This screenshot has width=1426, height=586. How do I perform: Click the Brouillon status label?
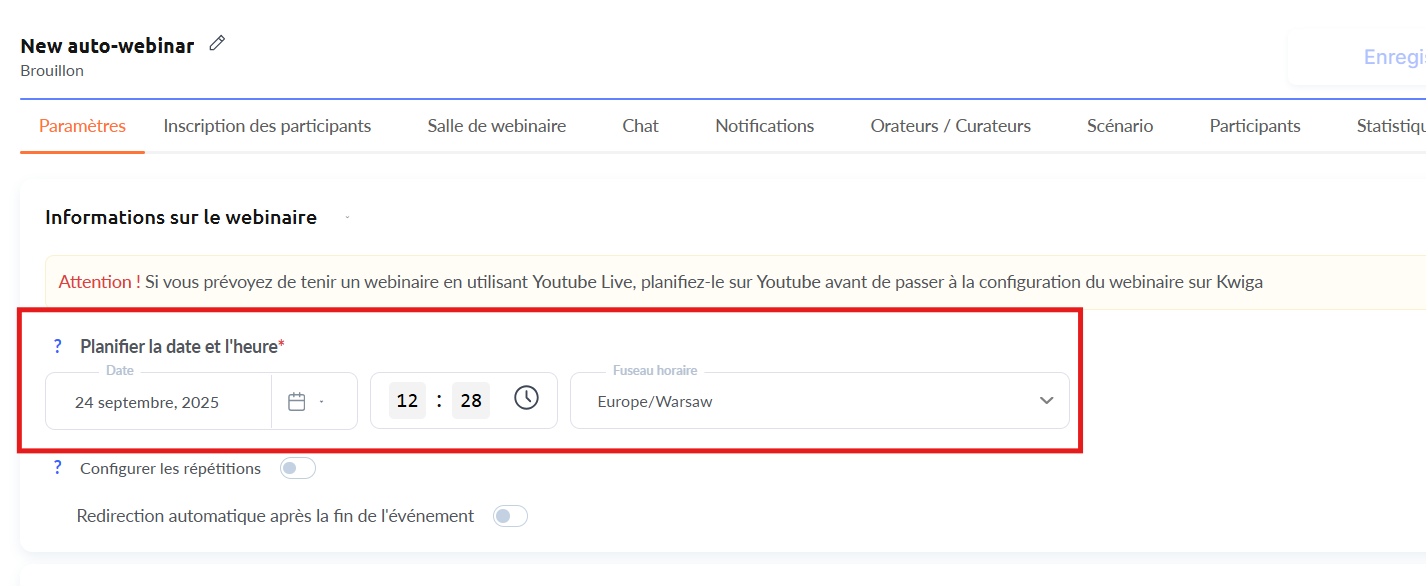(52, 71)
